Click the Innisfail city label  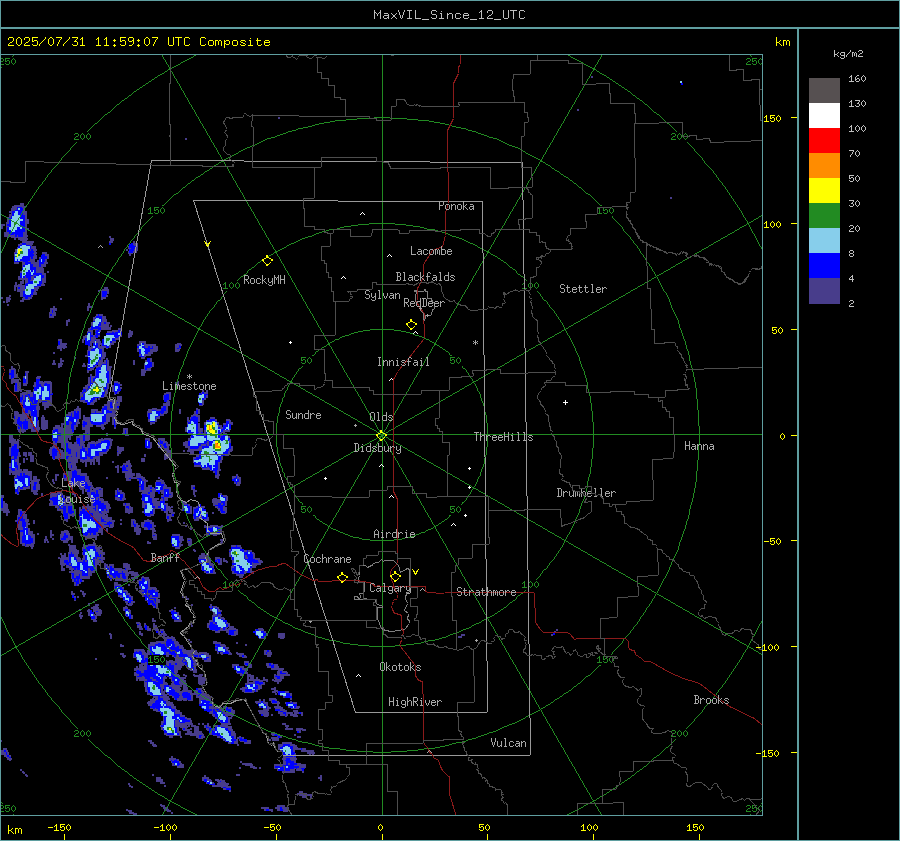[403, 362]
